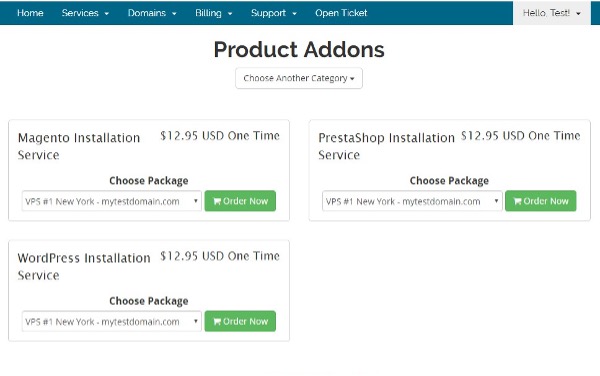Click Choose Package label in PrestaShop card
Screen dimensions: 600x376
click(x=449, y=181)
